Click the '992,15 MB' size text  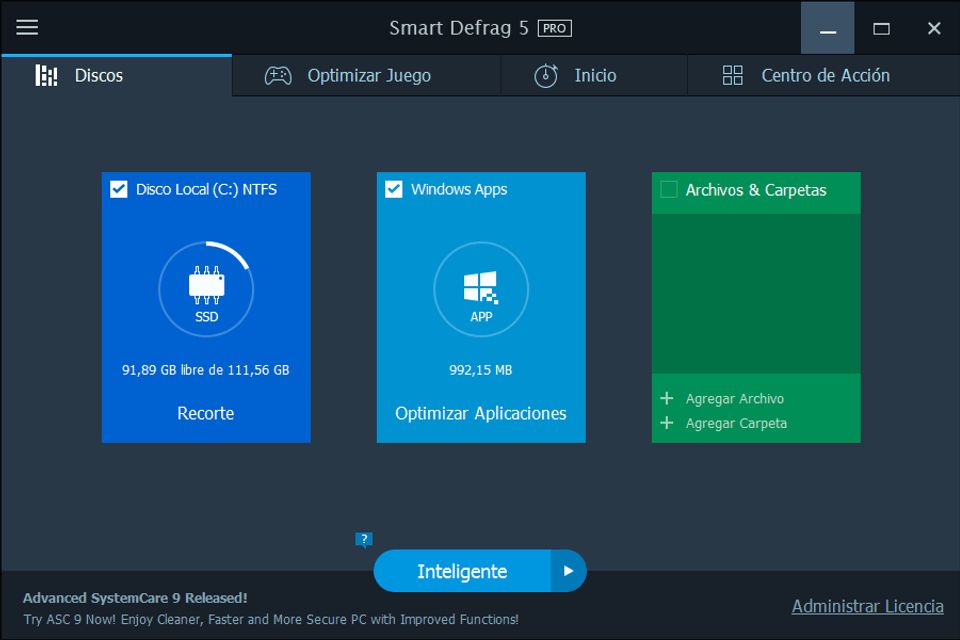pos(481,370)
